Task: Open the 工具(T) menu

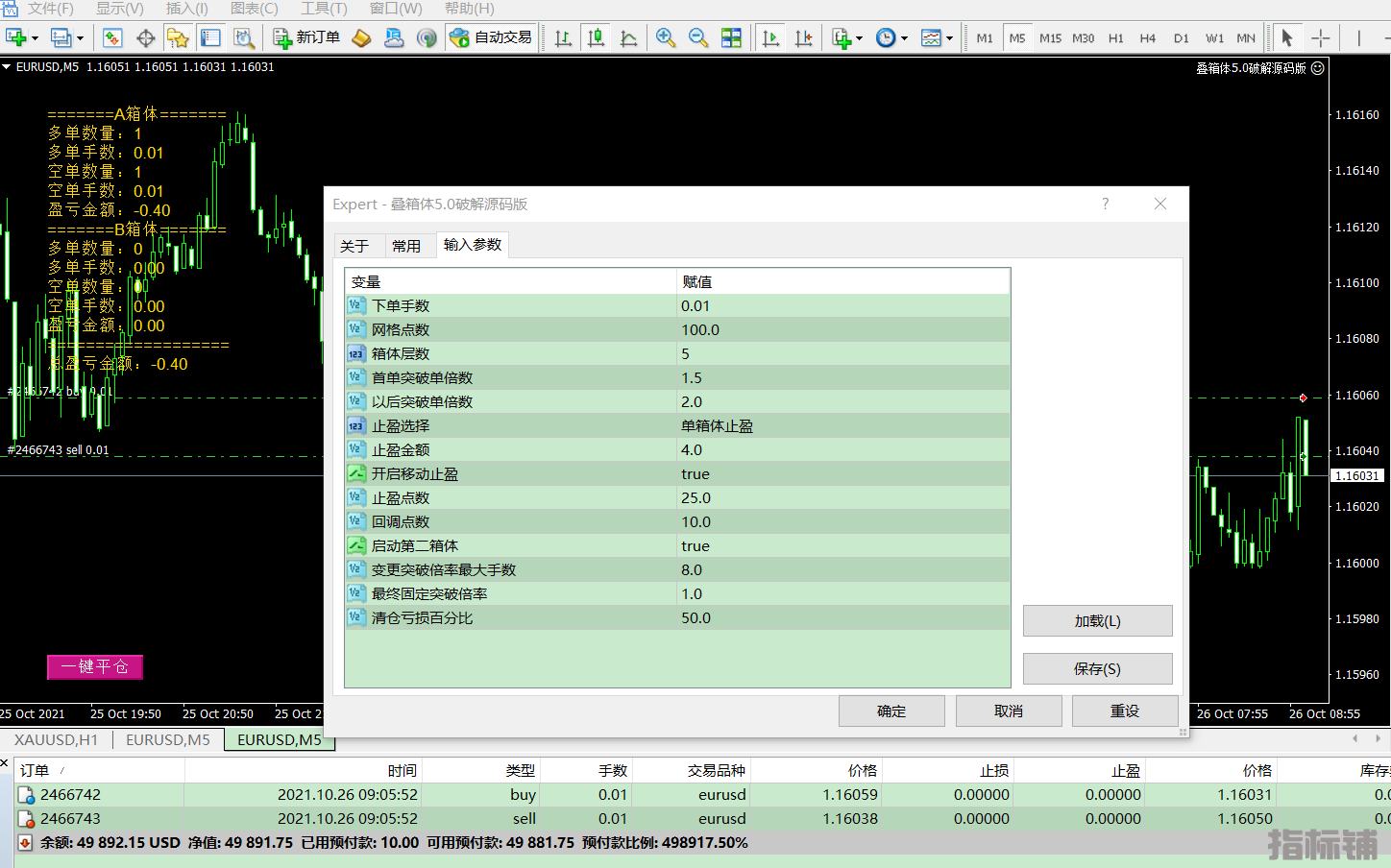Action: [324, 9]
